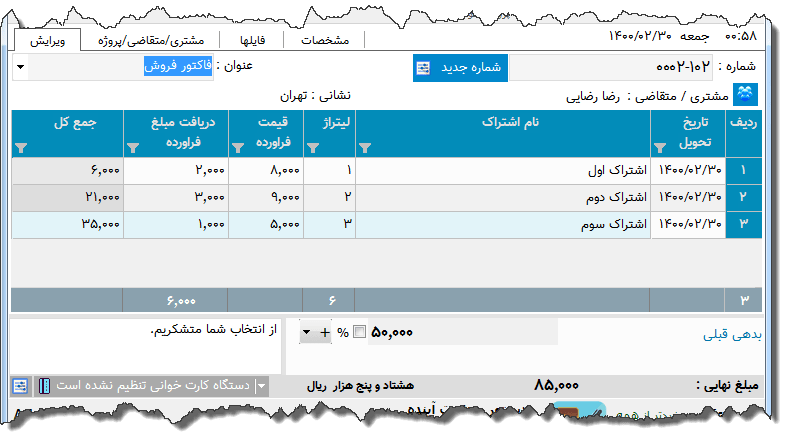Click the ۳۵,۰۰۰ total cell
The image size is (788, 447).
[67, 224]
